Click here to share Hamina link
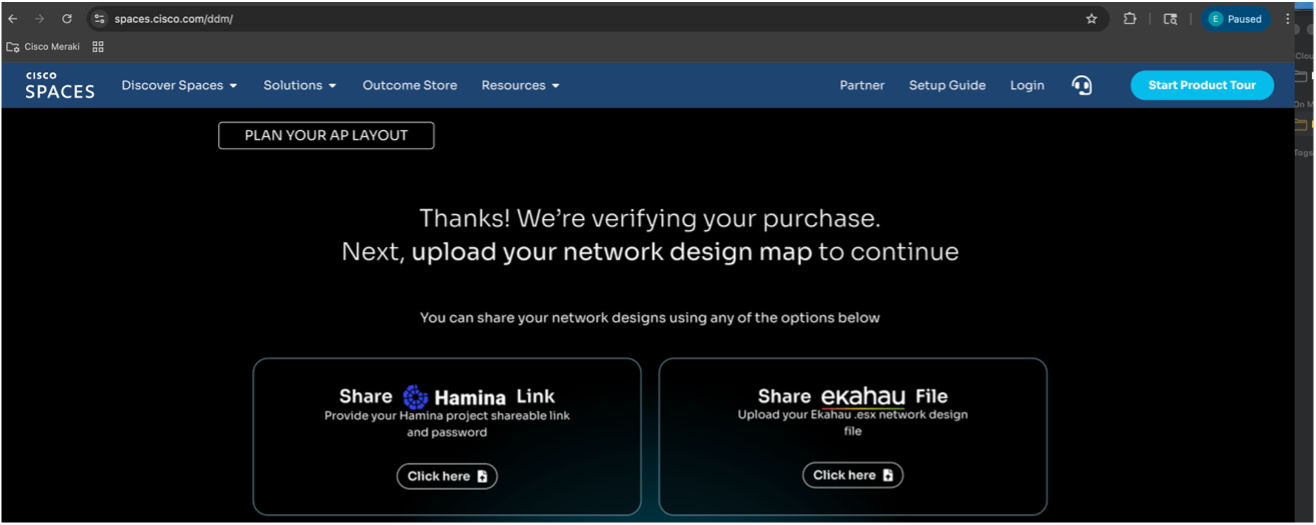The width and height of the screenshot is (1316, 525). pyautogui.click(x=447, y=476)
